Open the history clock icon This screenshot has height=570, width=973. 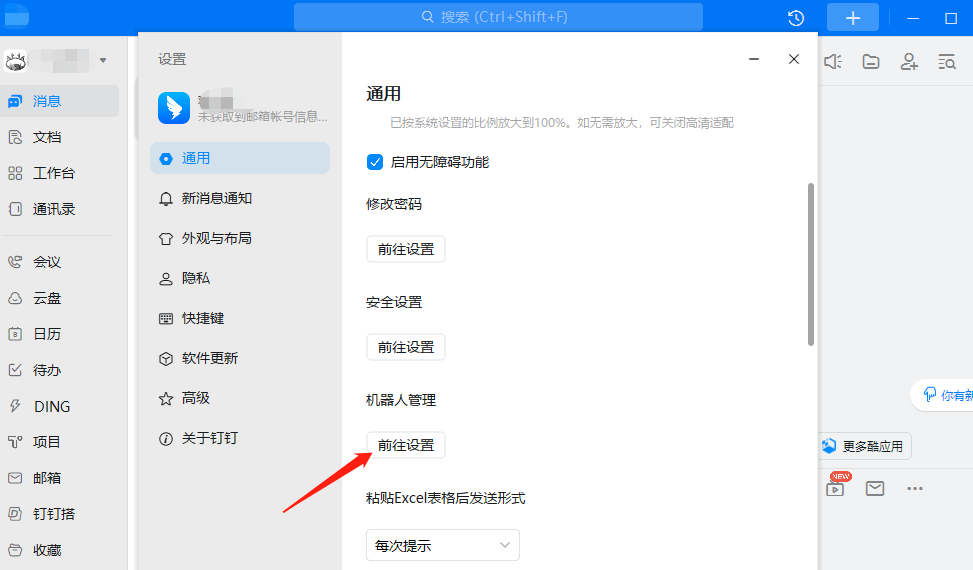click(796, 18)
